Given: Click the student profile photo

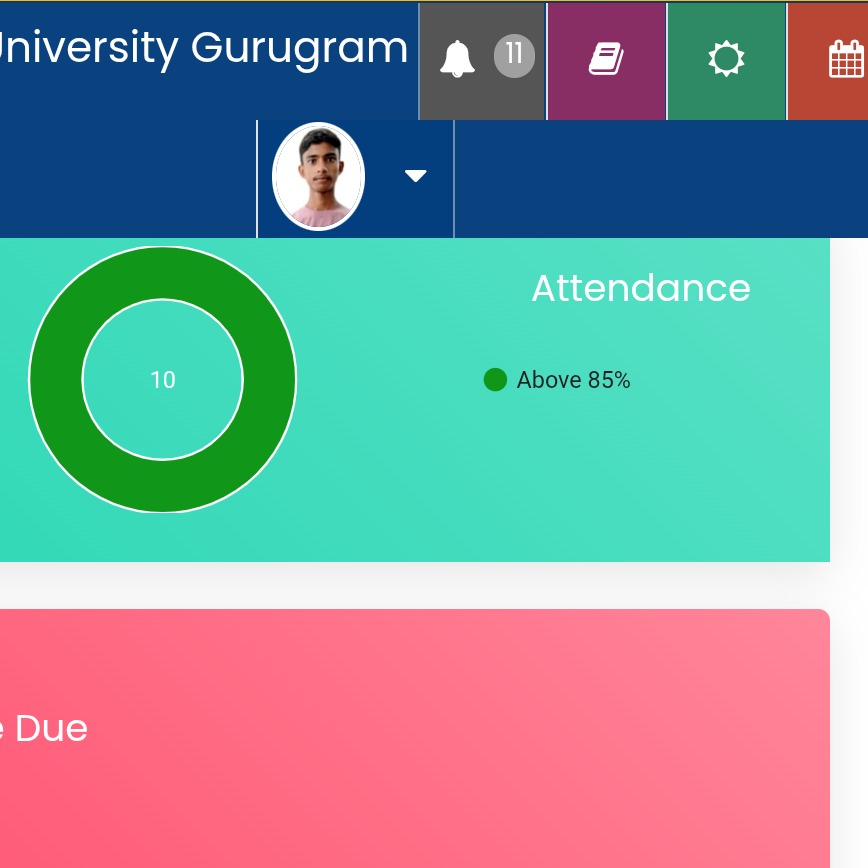Looking at the screenshot, I should [318, 176].
